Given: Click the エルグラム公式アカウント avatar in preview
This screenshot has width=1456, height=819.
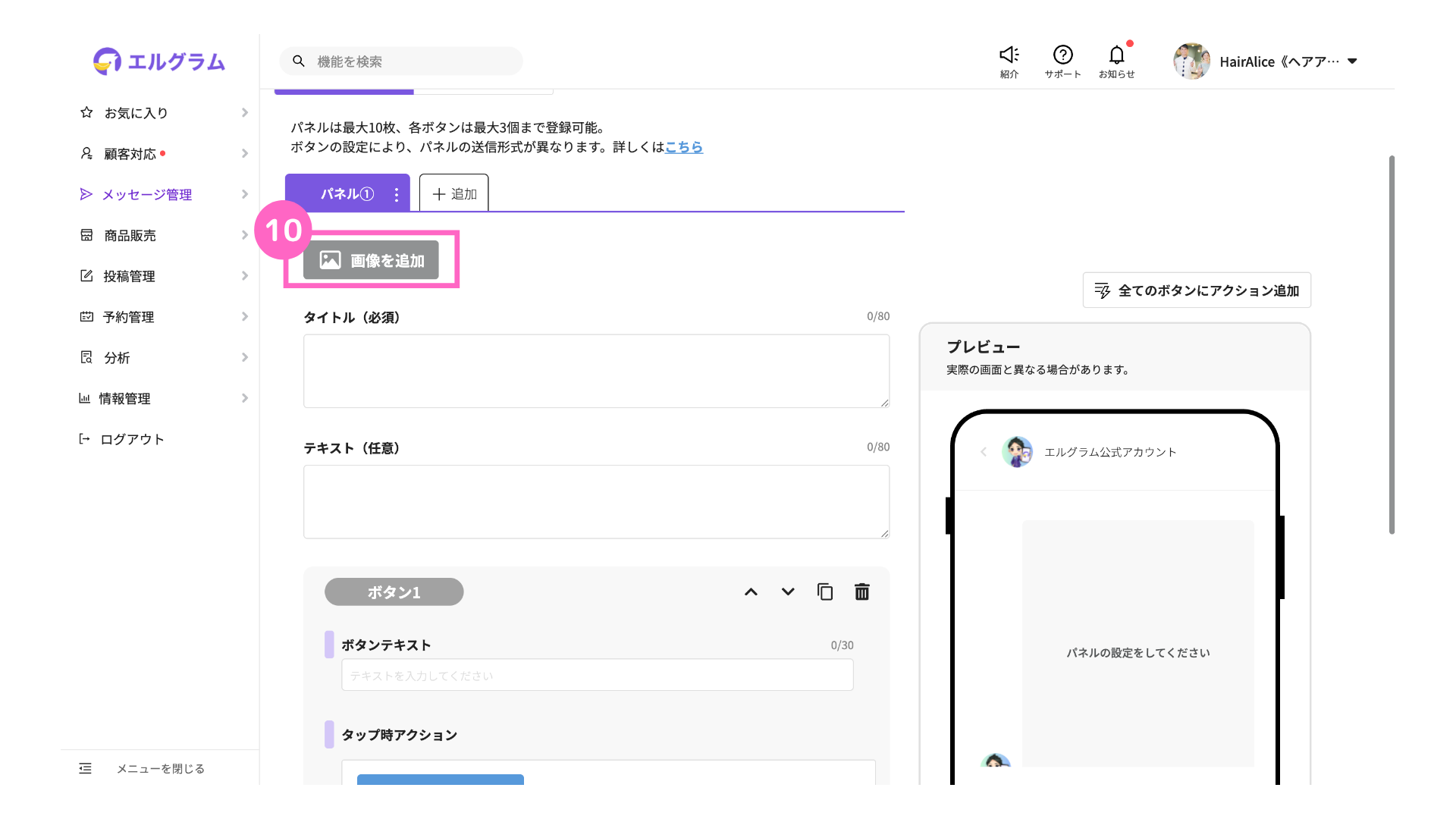Looking at the screenshot, I should click(x=1017, y=452).
